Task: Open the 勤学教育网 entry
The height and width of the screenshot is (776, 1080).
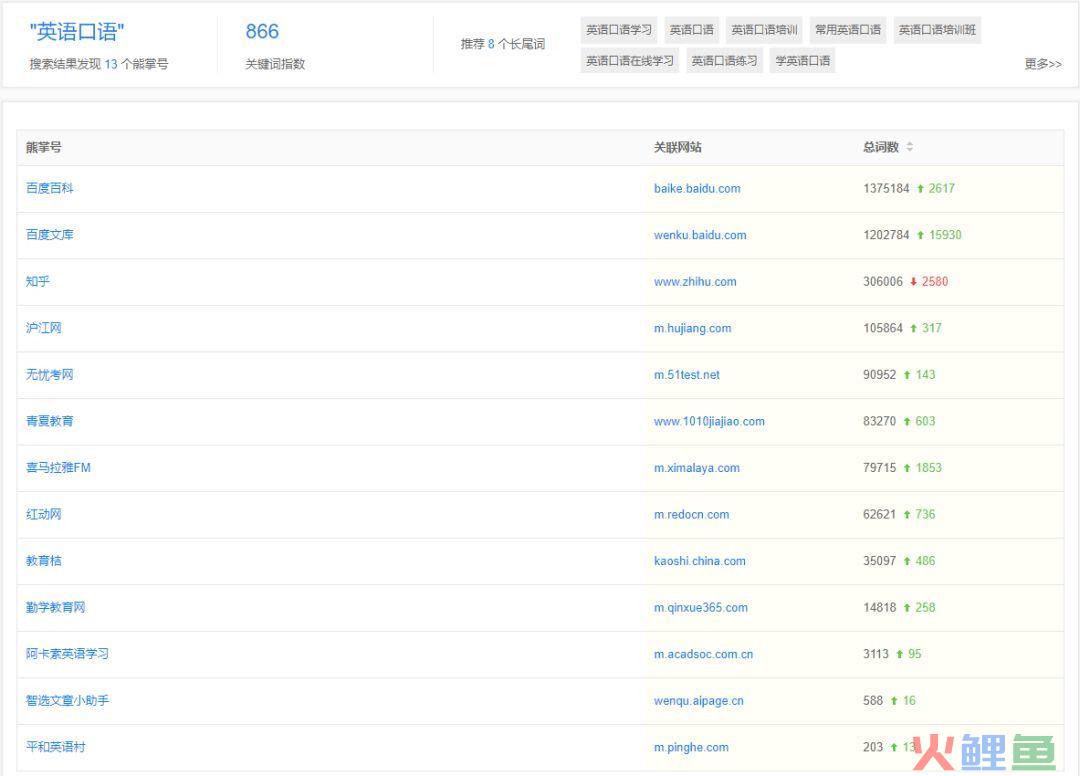Action: (x=55, y=607)
